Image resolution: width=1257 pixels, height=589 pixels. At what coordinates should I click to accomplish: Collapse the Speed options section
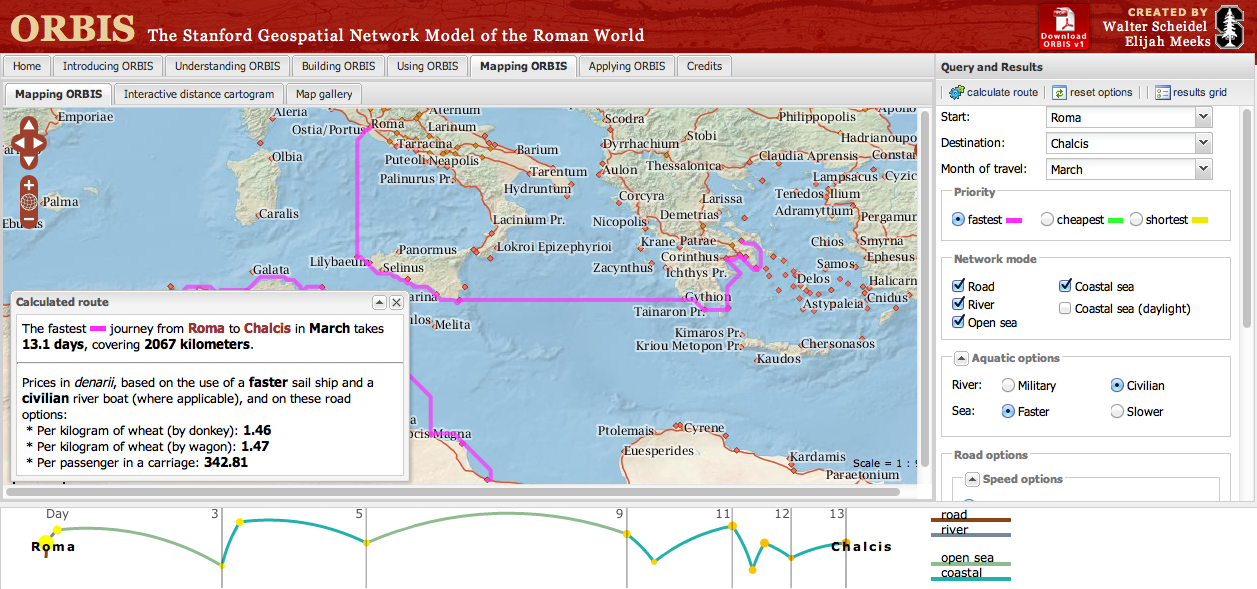click(x=972, y=479)
